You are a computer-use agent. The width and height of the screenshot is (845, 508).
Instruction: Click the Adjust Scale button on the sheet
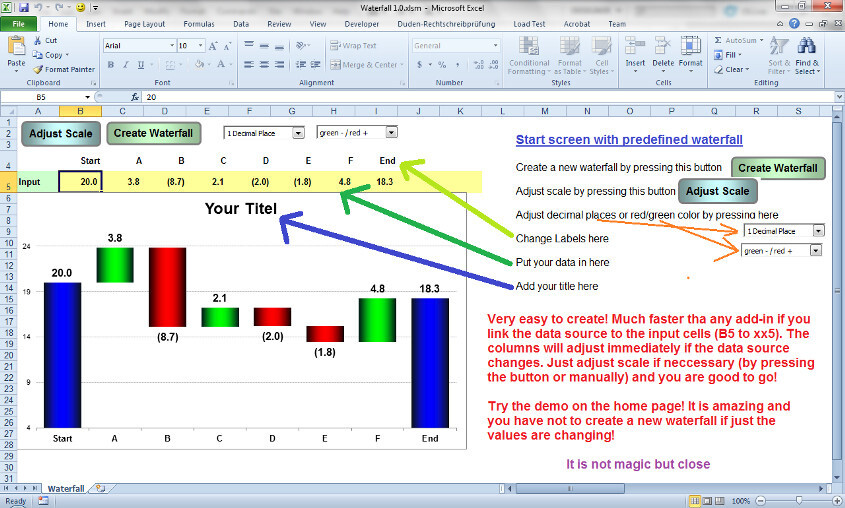click(x=61, y=134)
